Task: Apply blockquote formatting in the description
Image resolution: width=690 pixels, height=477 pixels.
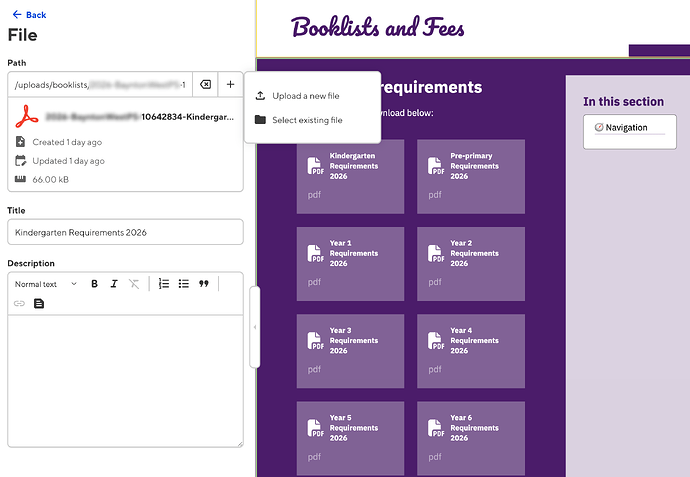Action: coord(204,284)
